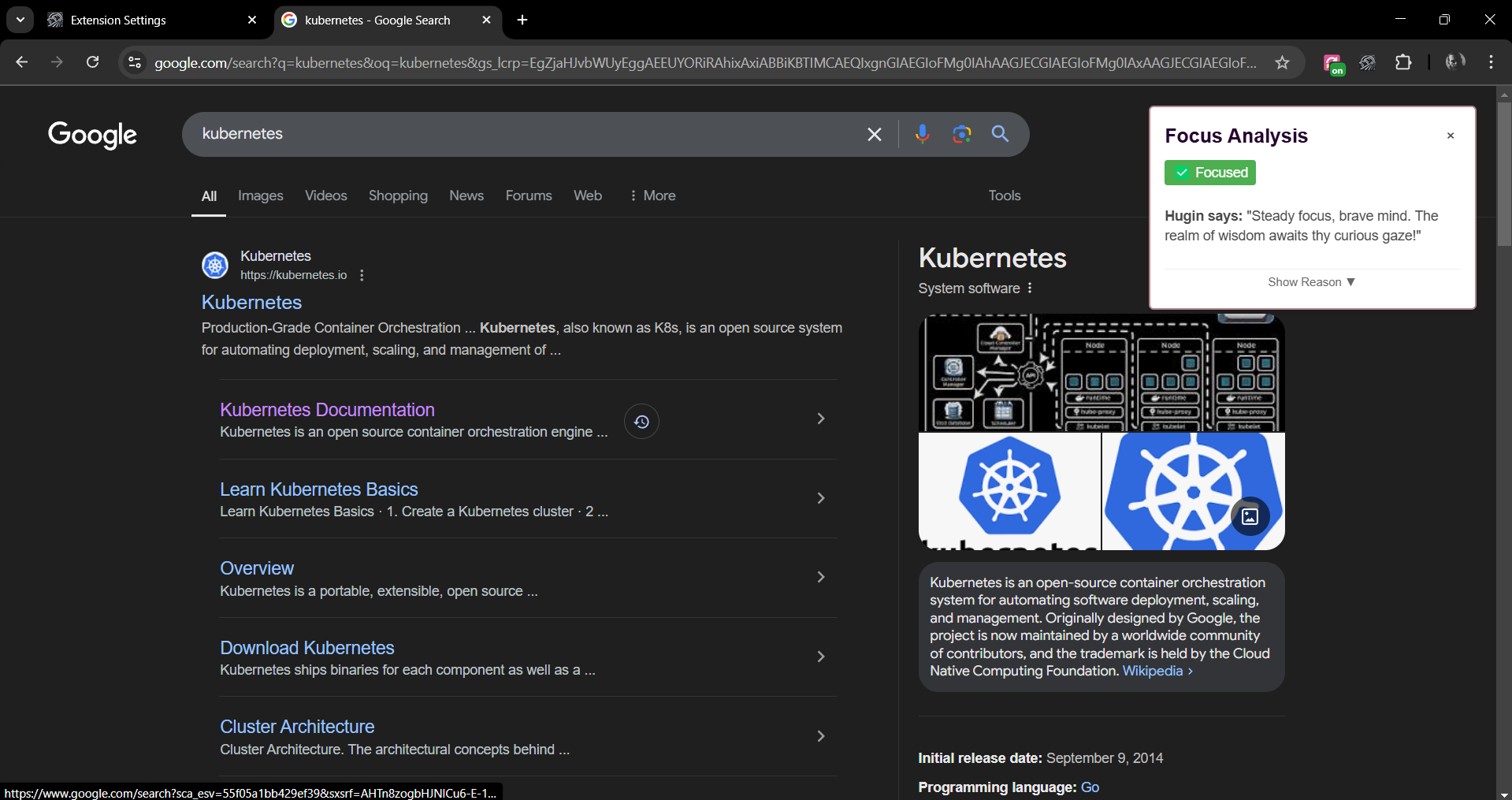Expand Show Reason in Focus Analysis
This screenshot has height=800, width=1512.
pyautogui.click(x=1311, y=282)
